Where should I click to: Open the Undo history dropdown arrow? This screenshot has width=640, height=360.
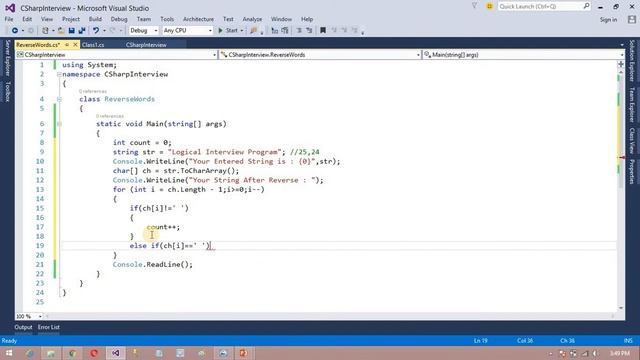[104, 31]
